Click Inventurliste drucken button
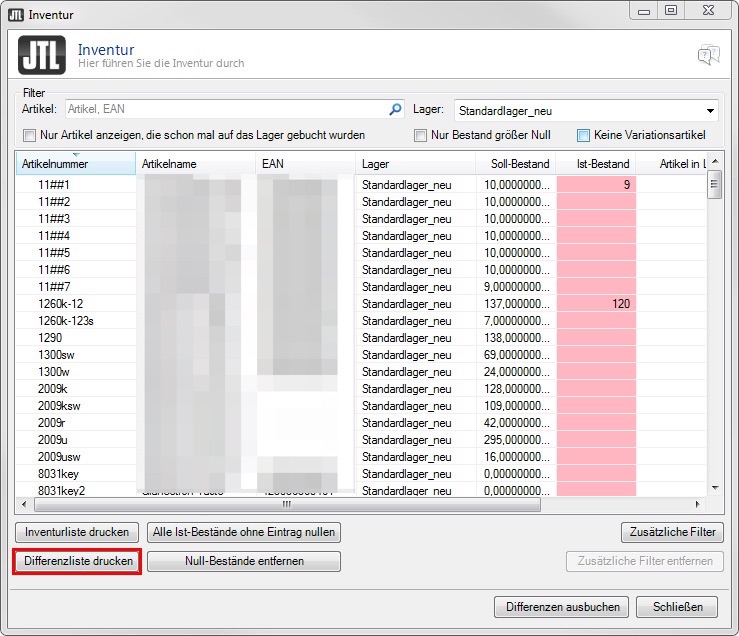739x636 pixels. point(77,532)
